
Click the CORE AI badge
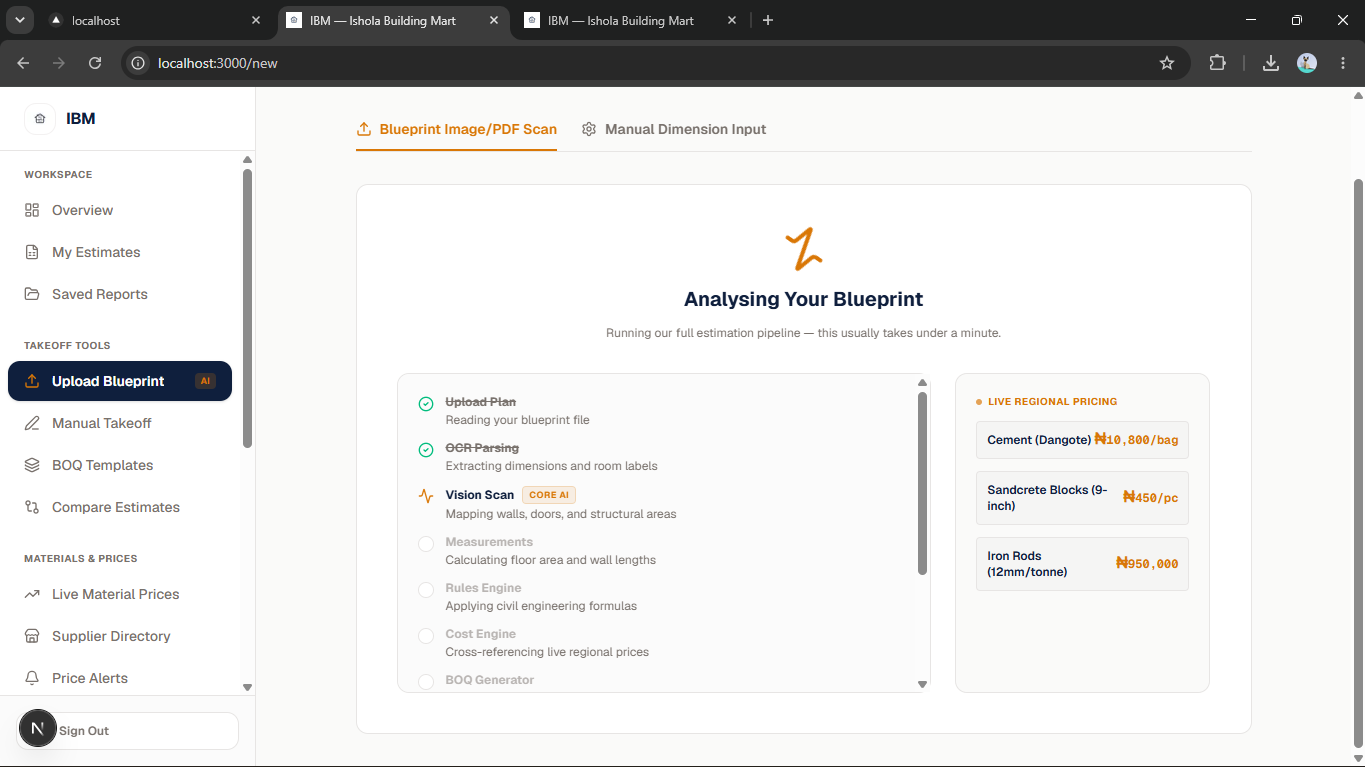pyautogui.click(x=549, y=495)
